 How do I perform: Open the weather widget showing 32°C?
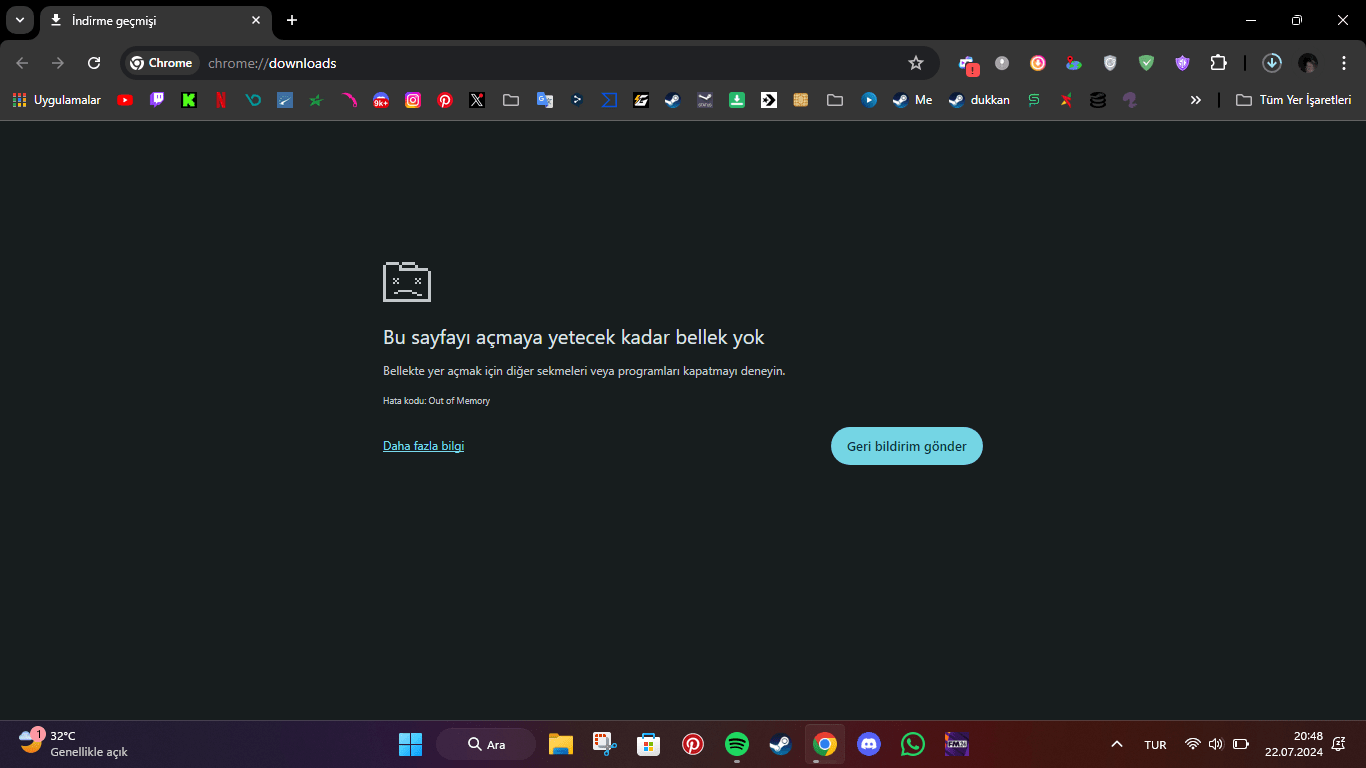(x=74, y=744)
